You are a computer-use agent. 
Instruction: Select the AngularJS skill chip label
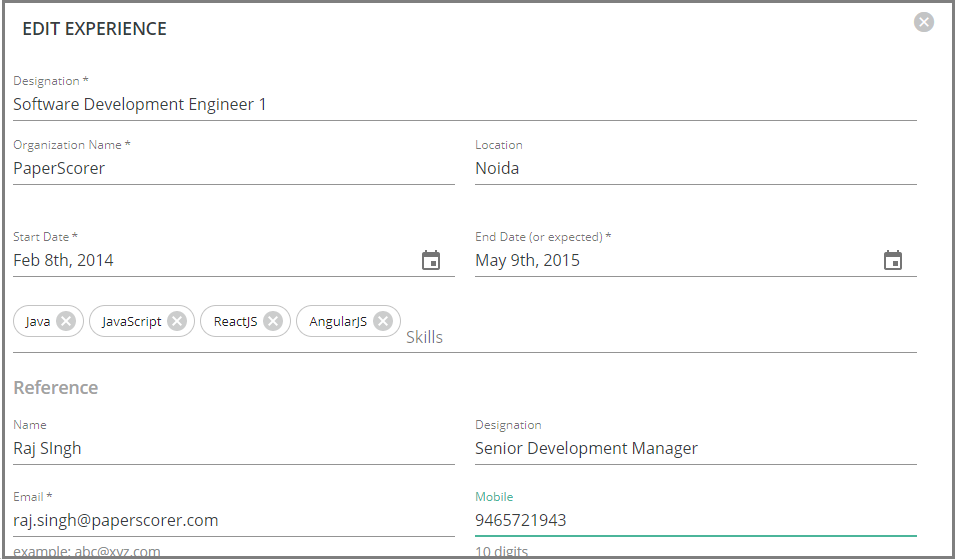click(x=338, y=321)
